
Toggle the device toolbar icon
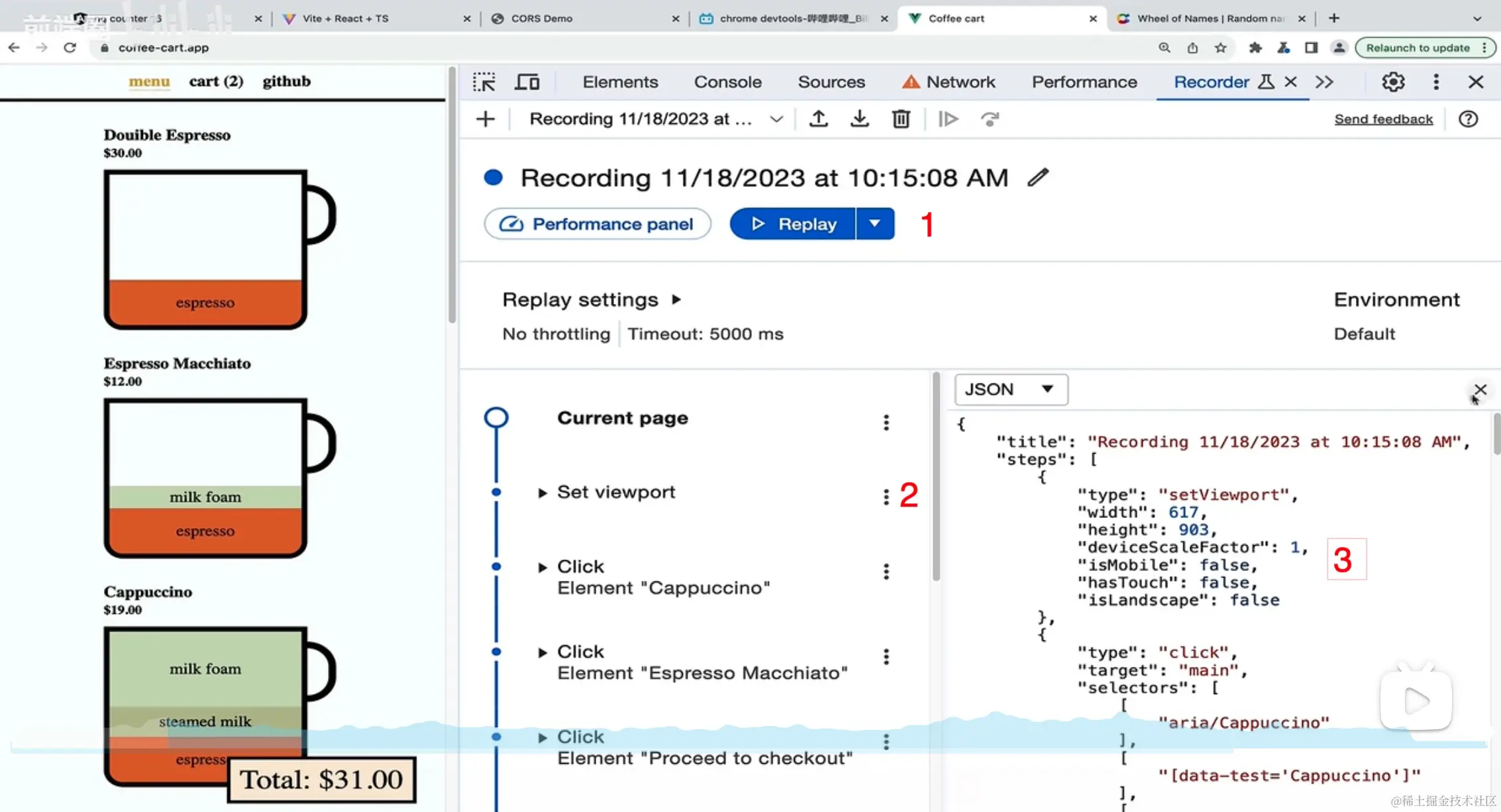(527, 82)
